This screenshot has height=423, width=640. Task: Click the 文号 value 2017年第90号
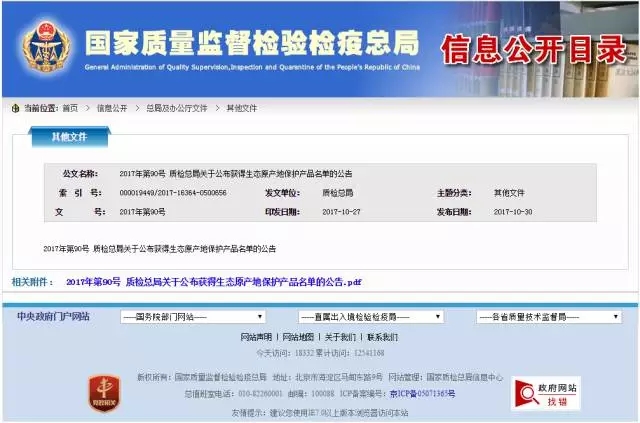[142, 212]
